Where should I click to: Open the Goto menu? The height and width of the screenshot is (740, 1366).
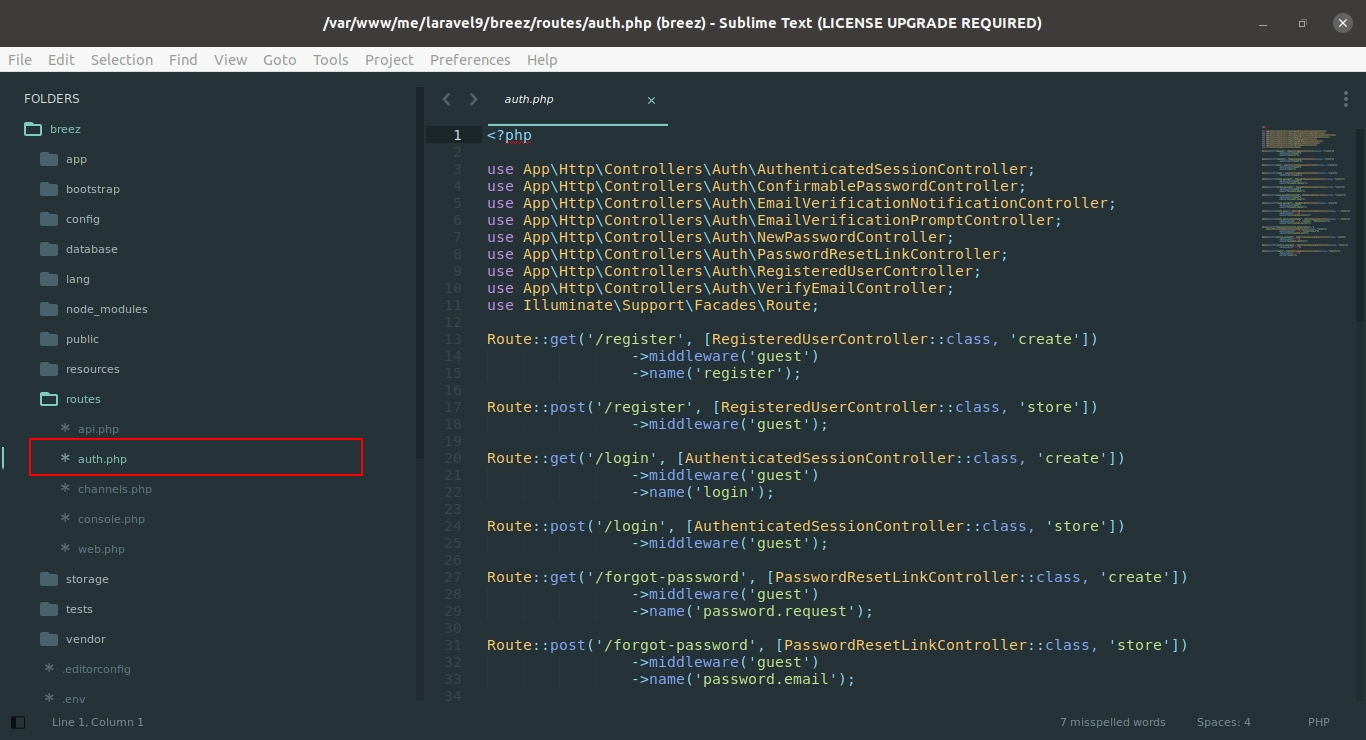tap(279, 60)
